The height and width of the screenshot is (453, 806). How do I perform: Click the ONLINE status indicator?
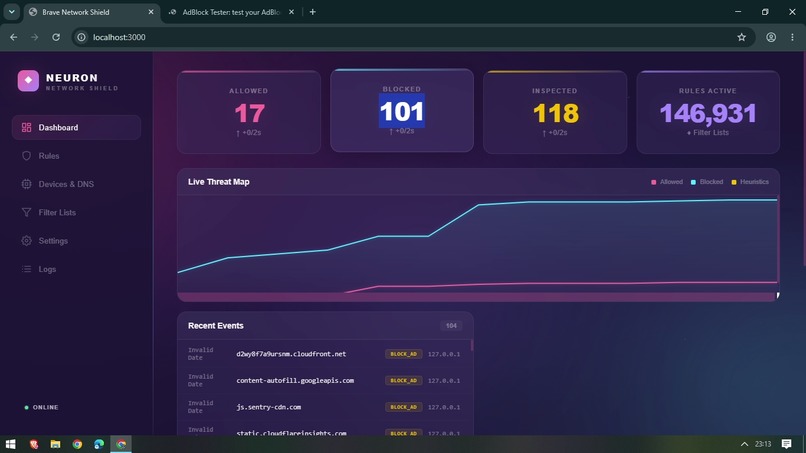[42, 407]
